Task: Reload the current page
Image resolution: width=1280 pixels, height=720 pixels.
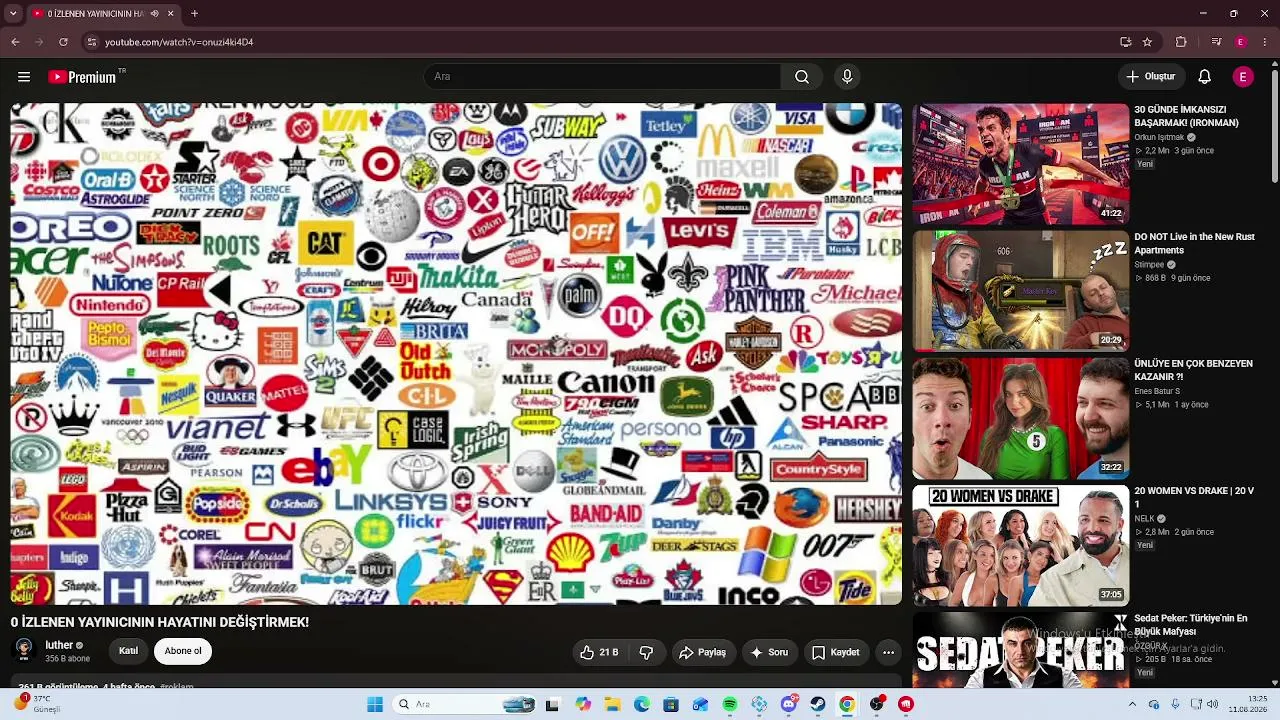Action: pos(63,42)
